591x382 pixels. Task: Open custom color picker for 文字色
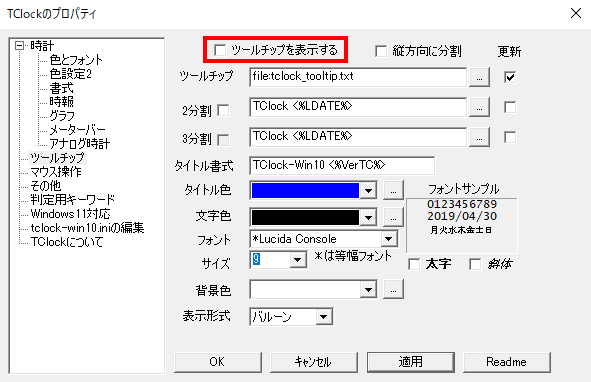393,217
